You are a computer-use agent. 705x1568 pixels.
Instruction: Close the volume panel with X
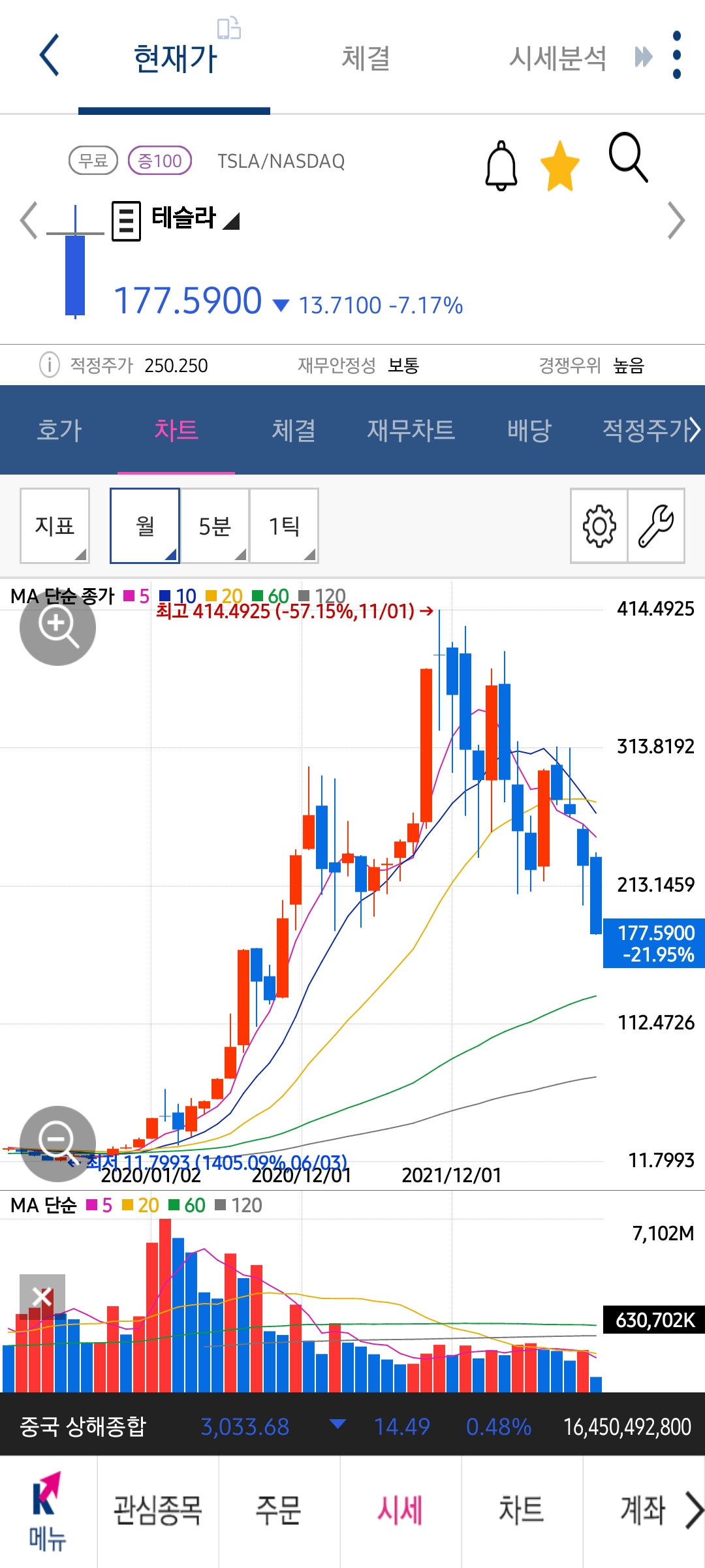coord(42,1297)
